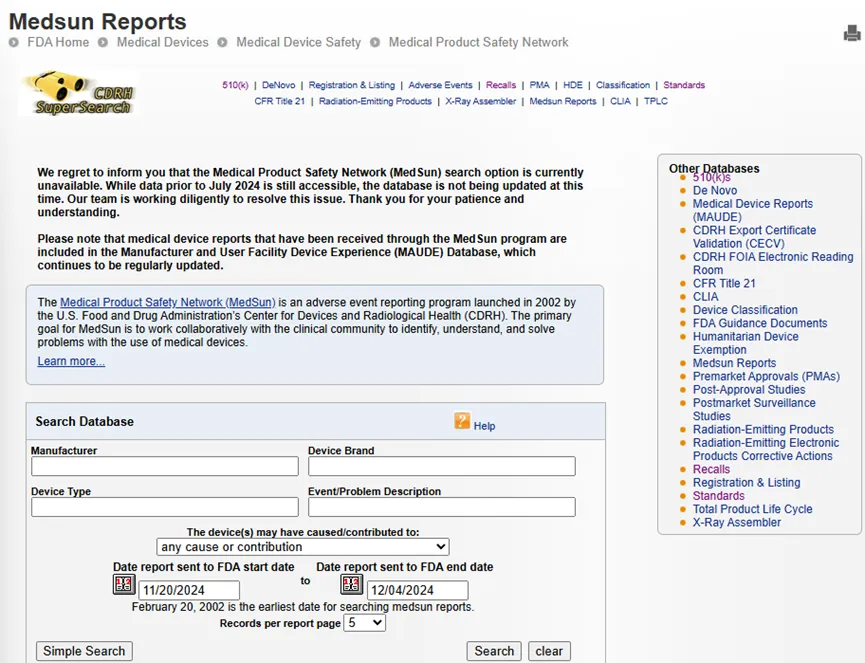The width and height of the screenshot is (865, 663).
Task: Open Postmarket Surveillance Studies link
Action: [x=754, y=409]
